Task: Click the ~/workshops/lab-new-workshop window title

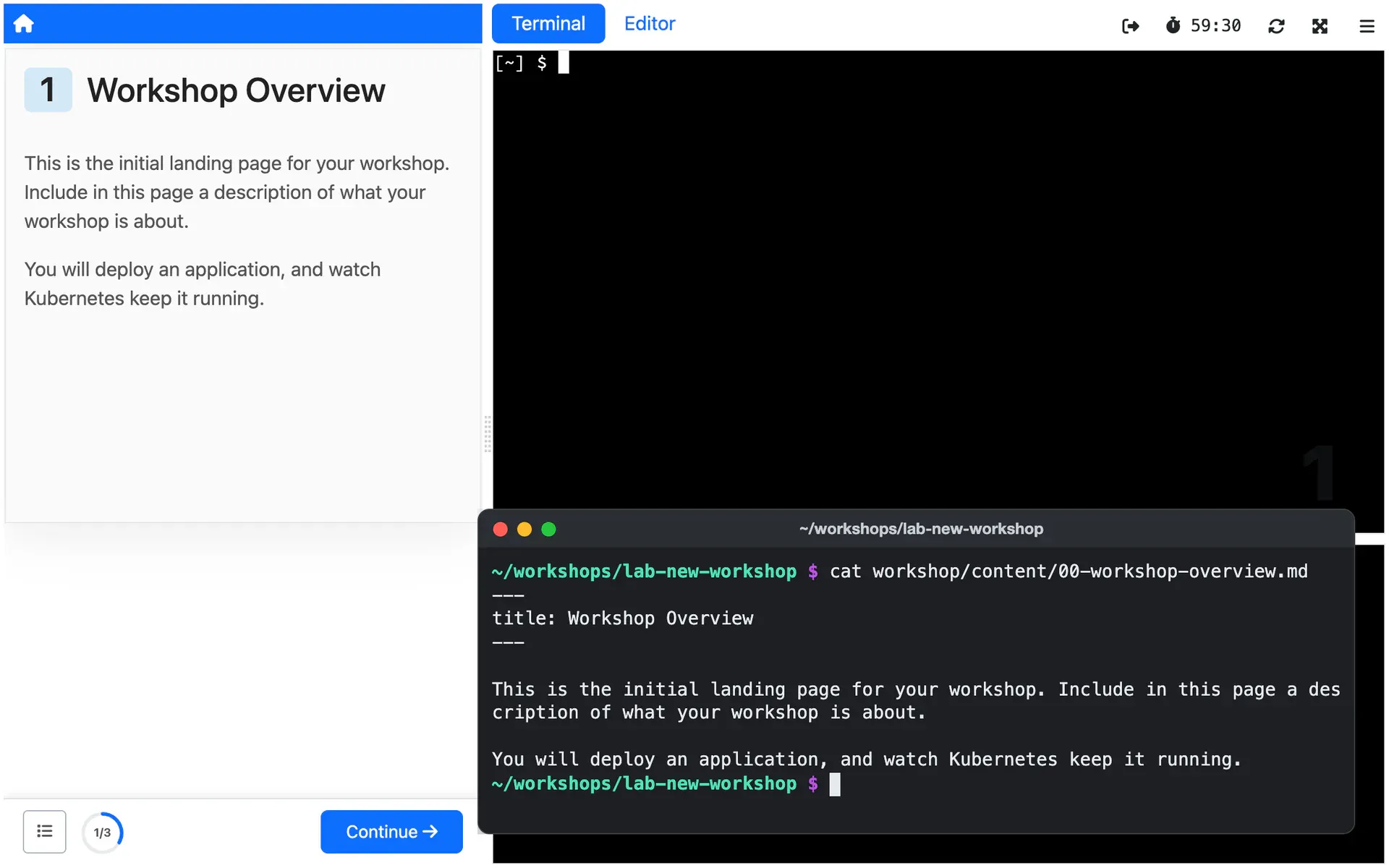Action: 921,529
